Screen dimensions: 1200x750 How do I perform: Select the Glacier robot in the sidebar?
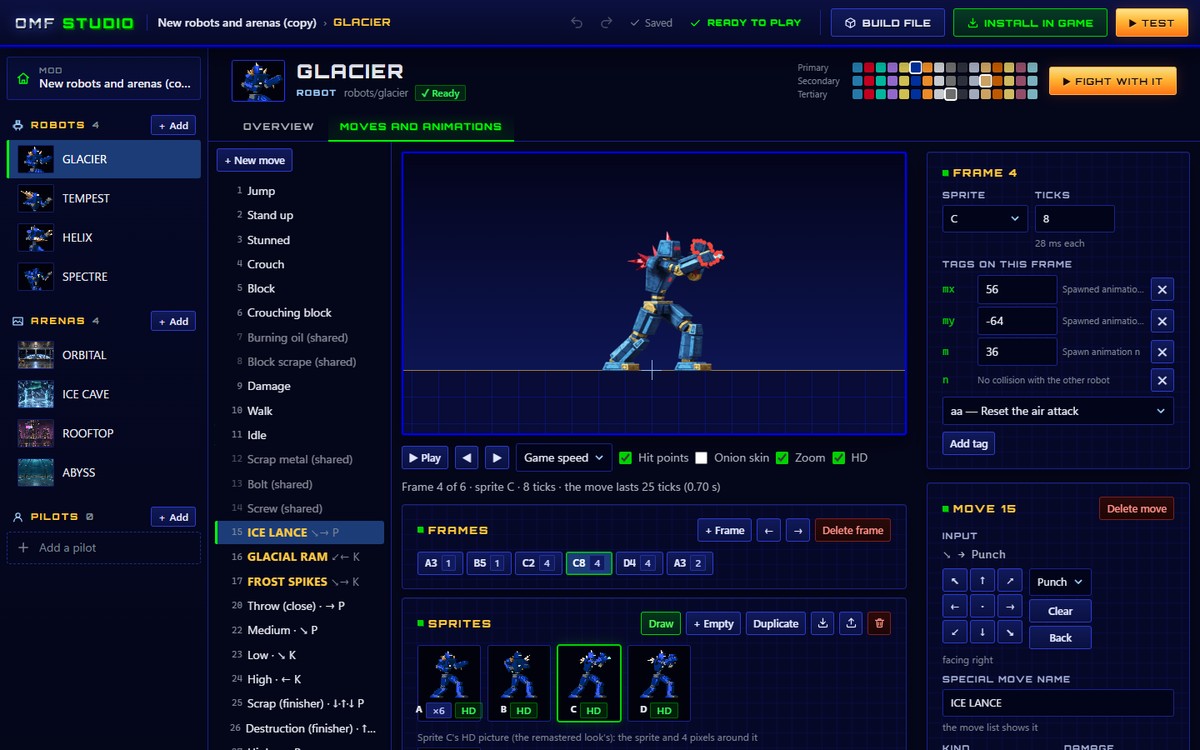click(x=104, y=159)
